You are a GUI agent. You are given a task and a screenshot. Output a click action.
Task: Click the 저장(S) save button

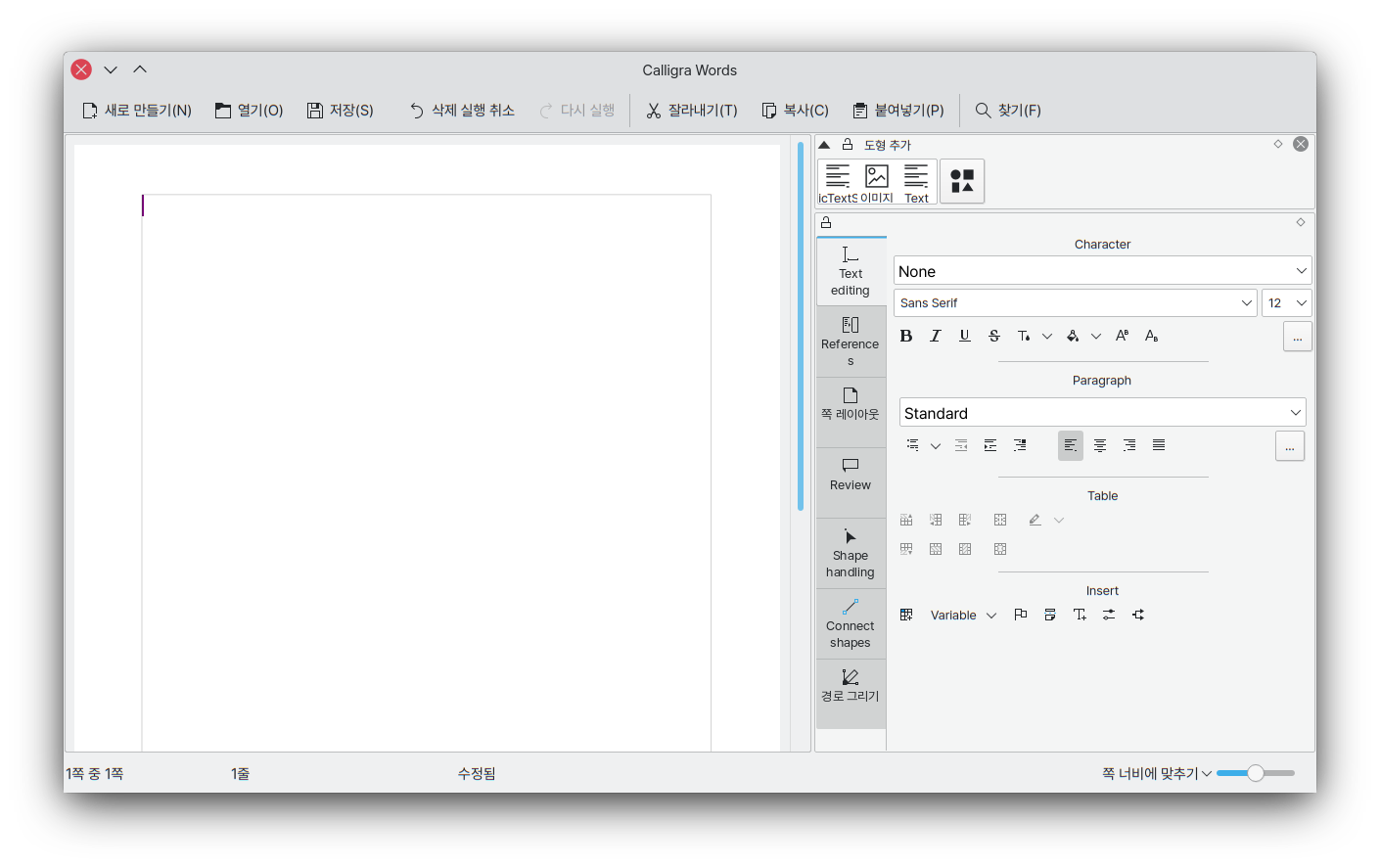(x=341, y=111)
